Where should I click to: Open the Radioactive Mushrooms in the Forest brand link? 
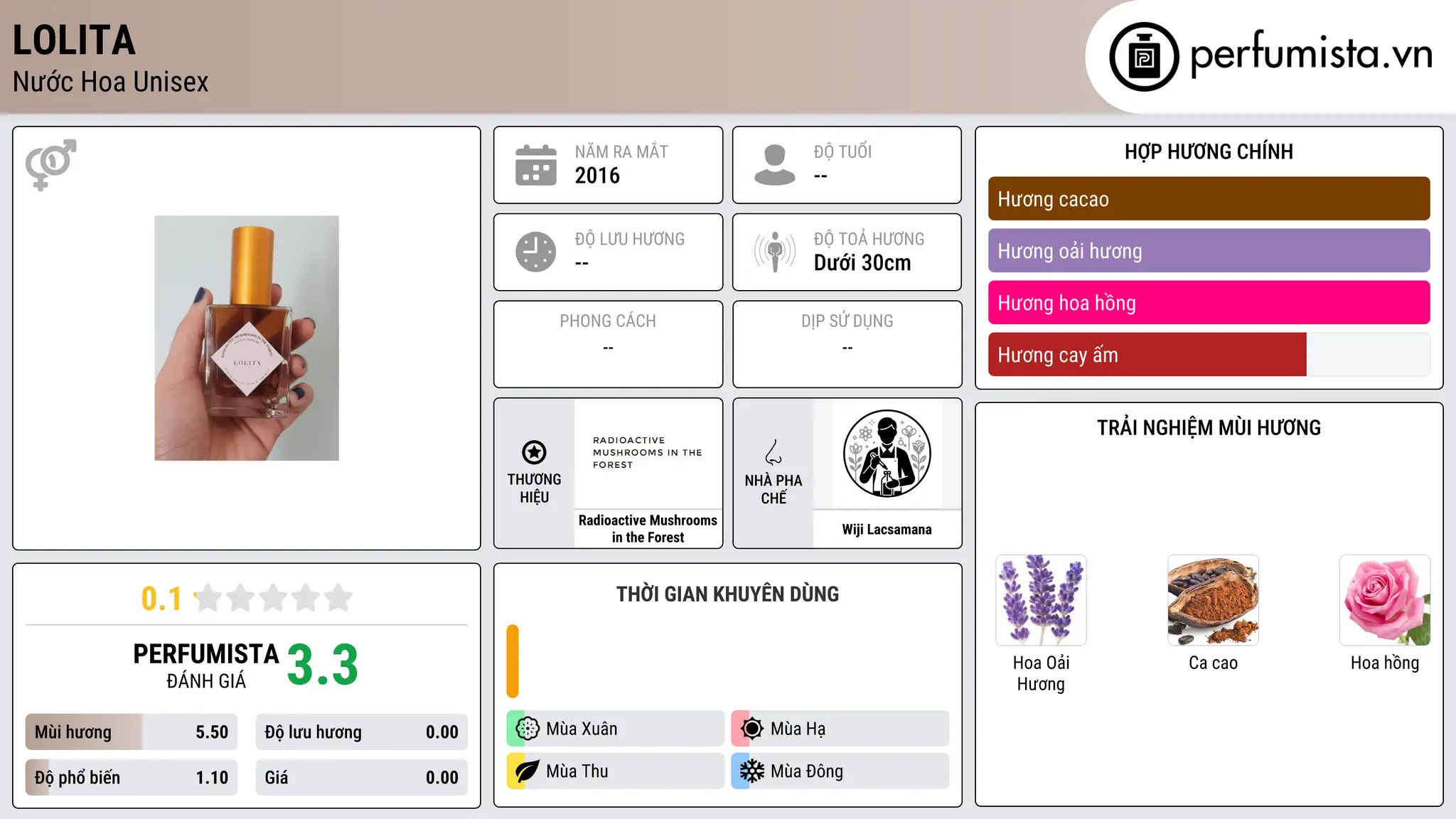[648, 529]
